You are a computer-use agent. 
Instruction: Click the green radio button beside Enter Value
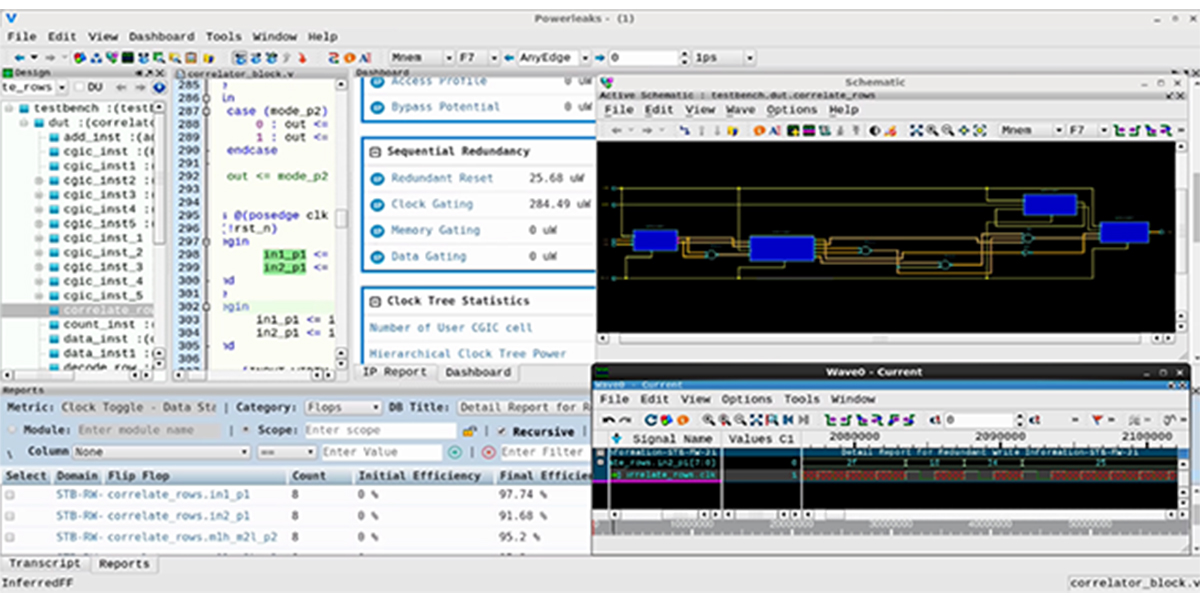[x=454, y=450]
